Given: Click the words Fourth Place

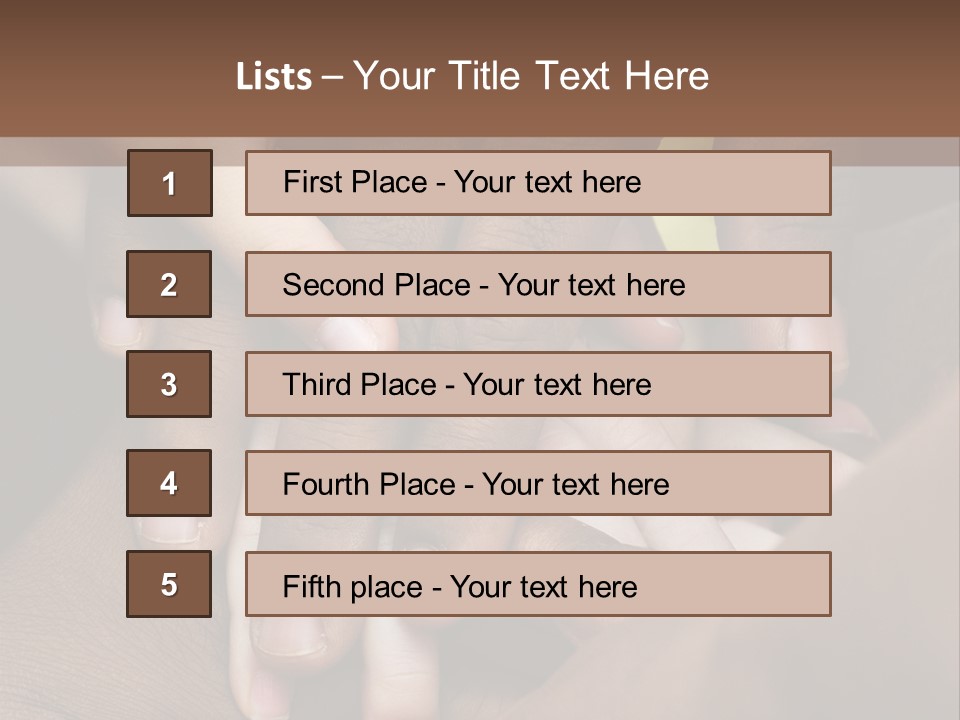Looking at the screenshot, I should [369, 484].
